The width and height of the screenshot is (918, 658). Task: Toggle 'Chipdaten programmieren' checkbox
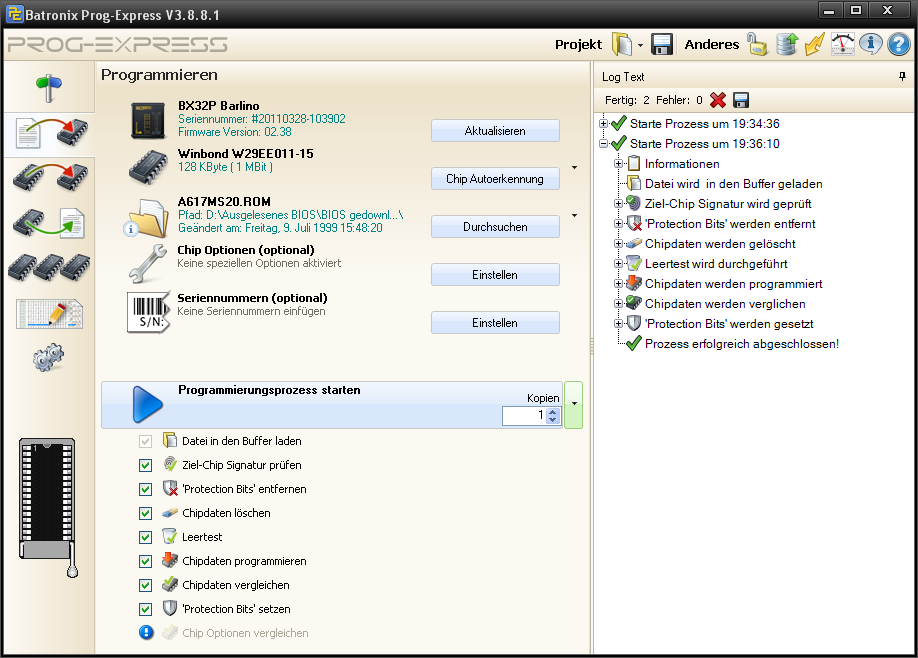145,561
